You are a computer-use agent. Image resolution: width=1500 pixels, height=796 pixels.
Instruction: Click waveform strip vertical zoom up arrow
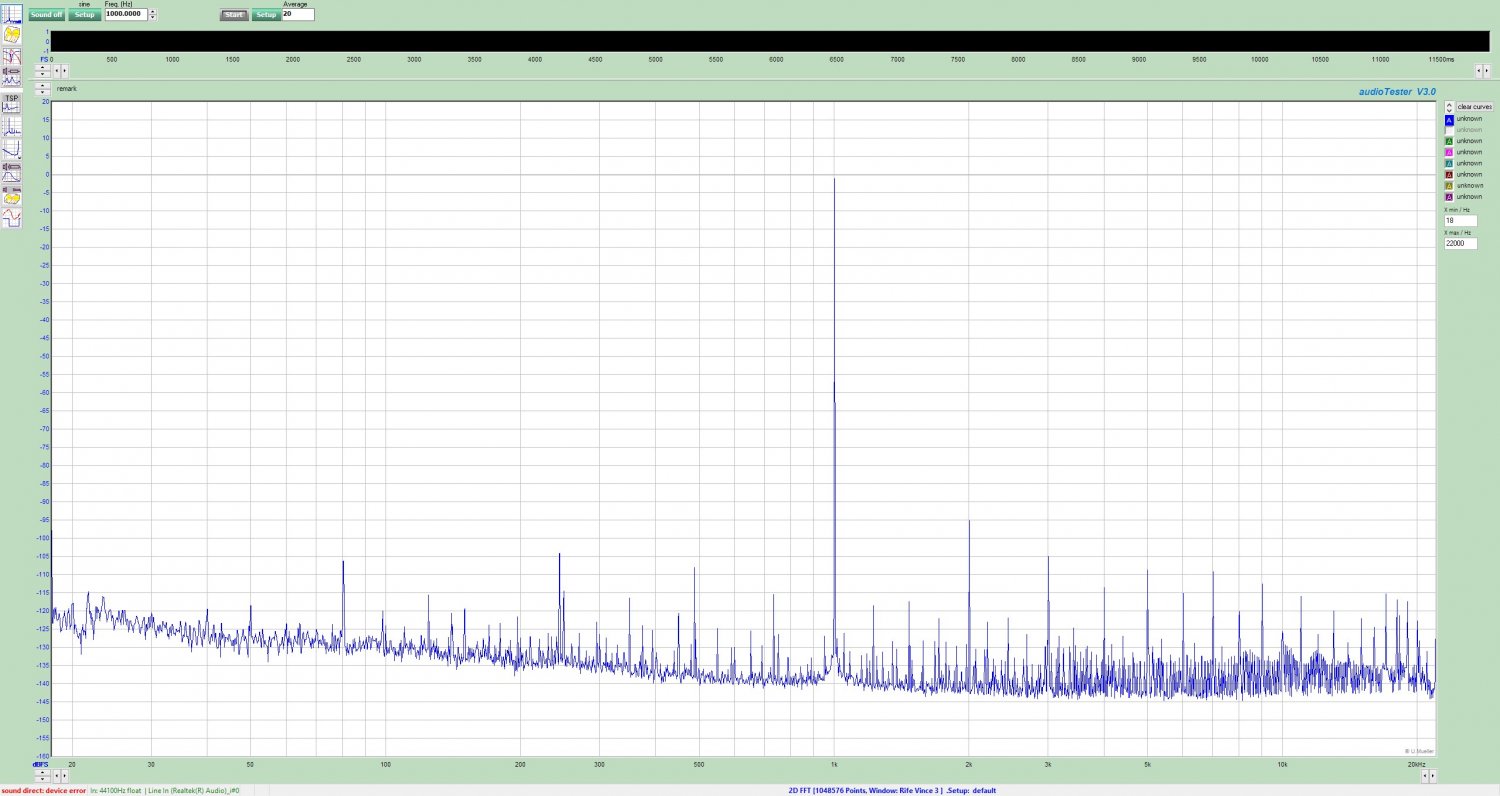pyautogui.click(x=42, y=67)
